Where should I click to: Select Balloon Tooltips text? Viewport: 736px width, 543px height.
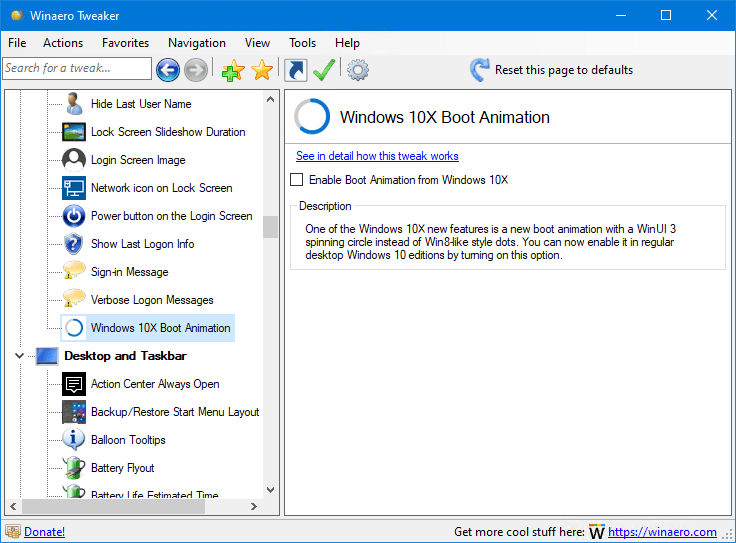tap(128, 440)
